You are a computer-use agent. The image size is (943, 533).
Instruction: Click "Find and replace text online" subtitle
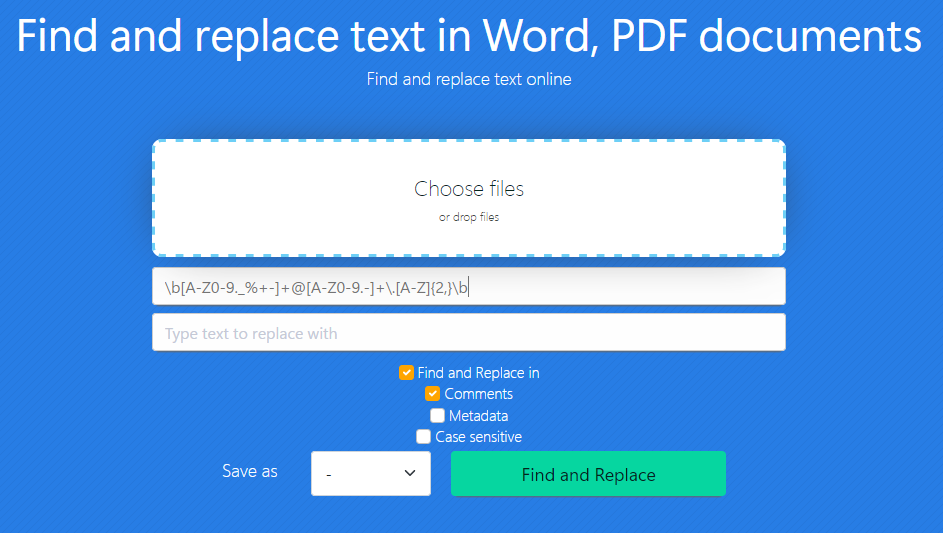pos(469,79)
